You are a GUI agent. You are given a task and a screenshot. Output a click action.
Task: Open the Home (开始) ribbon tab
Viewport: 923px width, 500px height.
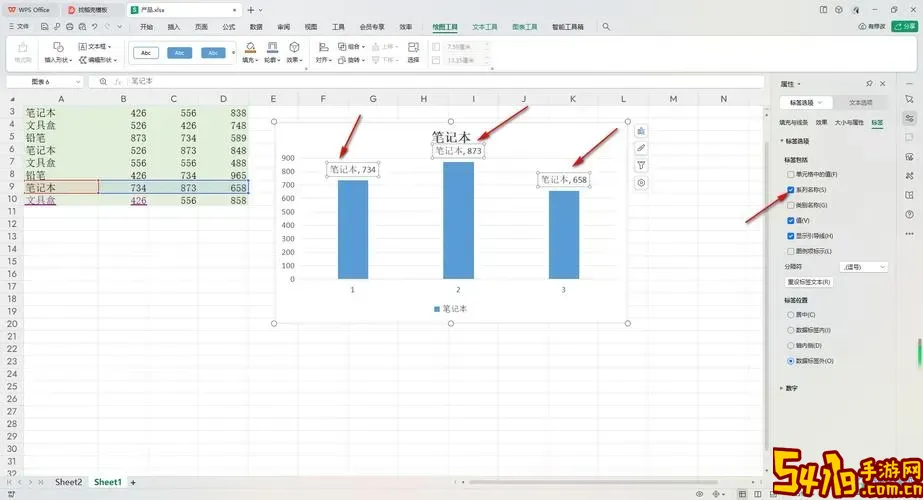coord(146,27)
